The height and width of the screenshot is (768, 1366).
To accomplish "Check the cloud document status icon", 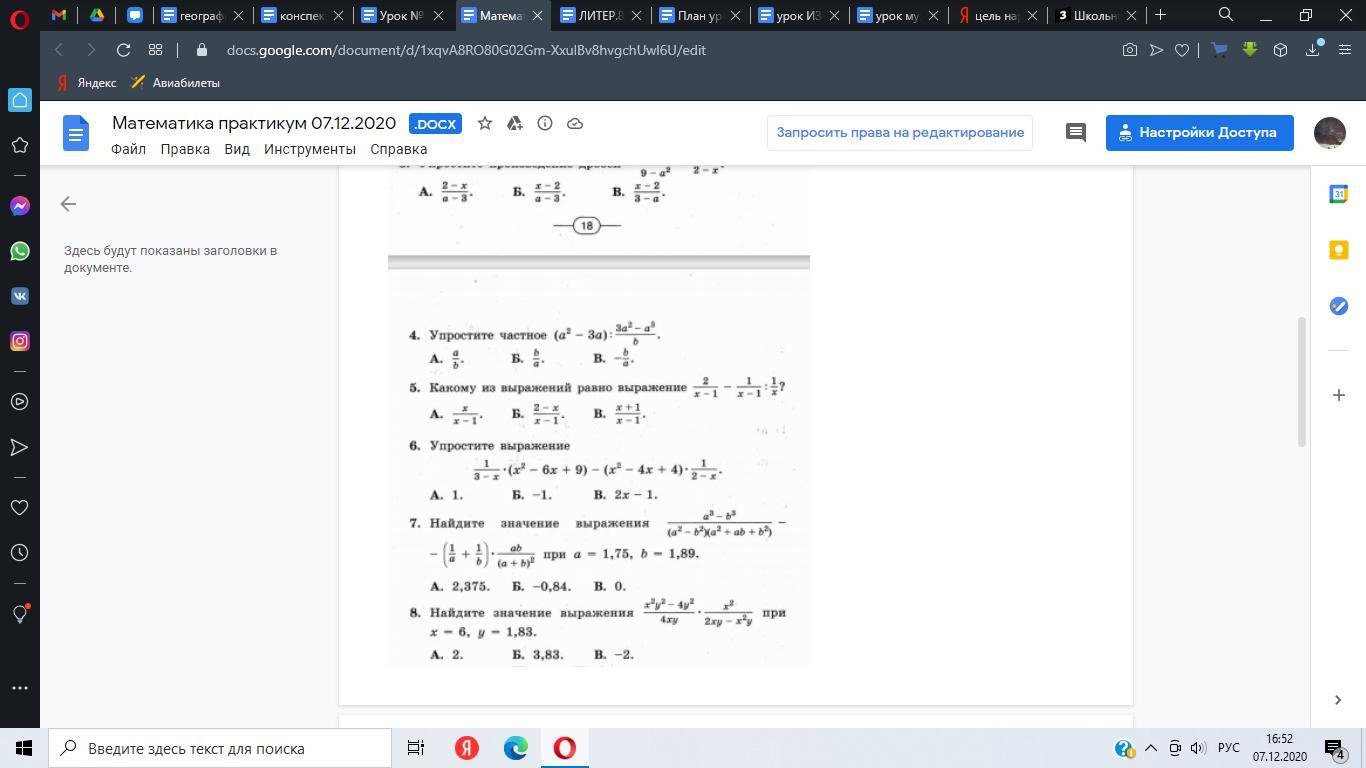I will click(x=575, y=123).
